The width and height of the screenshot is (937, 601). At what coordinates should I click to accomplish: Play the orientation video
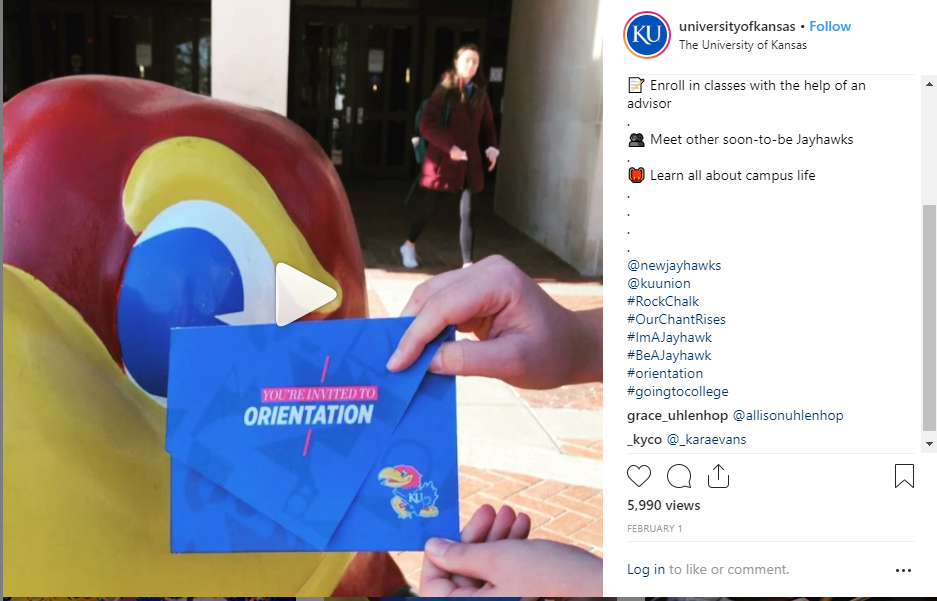point(305,294)
